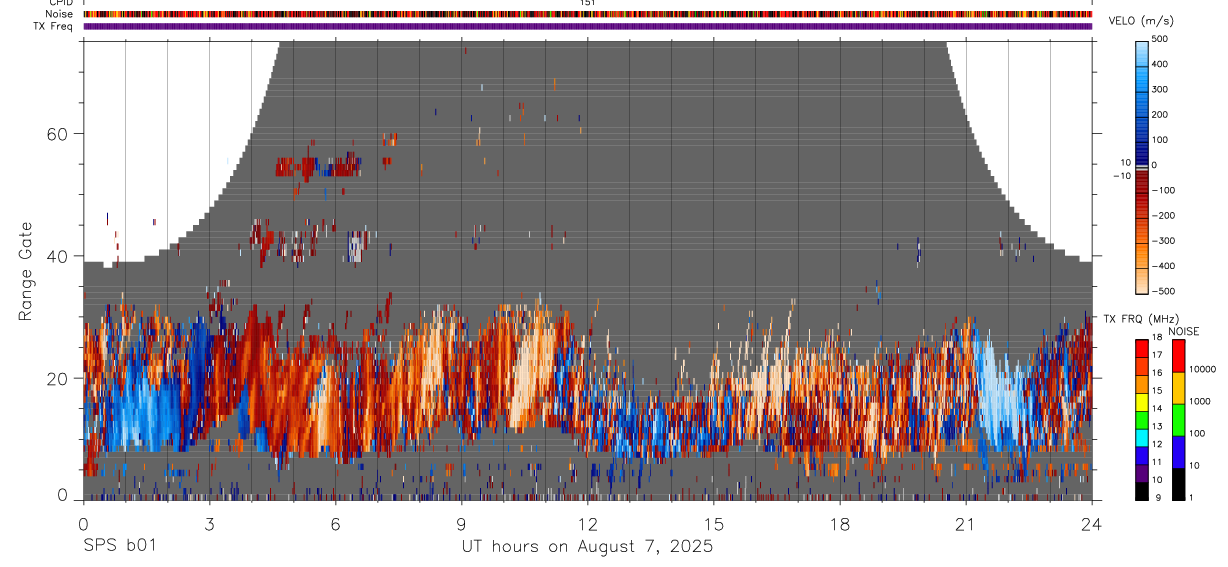Click the y-axis tick label 60
This screenshot has width=1228, height=567.
56,134
